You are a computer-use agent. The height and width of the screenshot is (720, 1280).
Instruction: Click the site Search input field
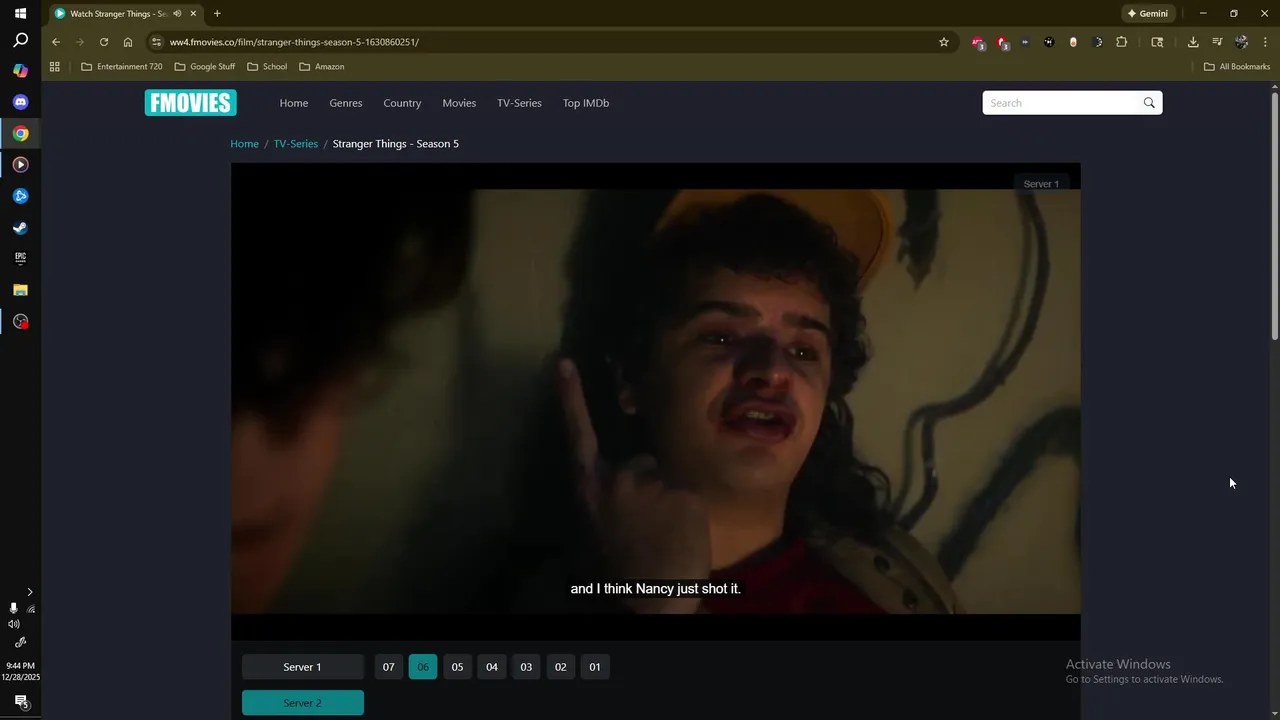click(1061, 103)
